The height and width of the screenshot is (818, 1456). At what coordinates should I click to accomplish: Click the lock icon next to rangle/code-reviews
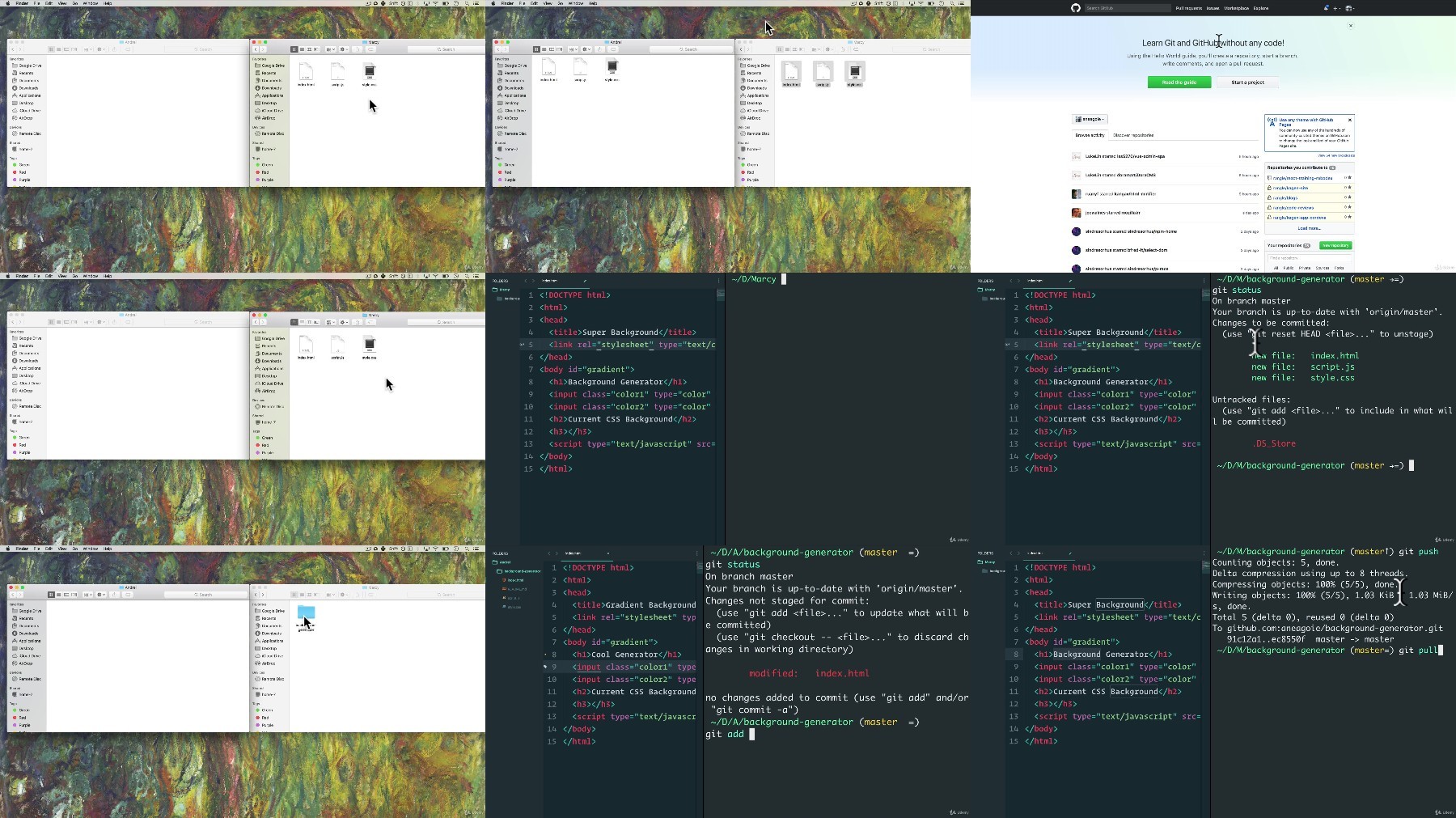click(x=1269, y=207)
